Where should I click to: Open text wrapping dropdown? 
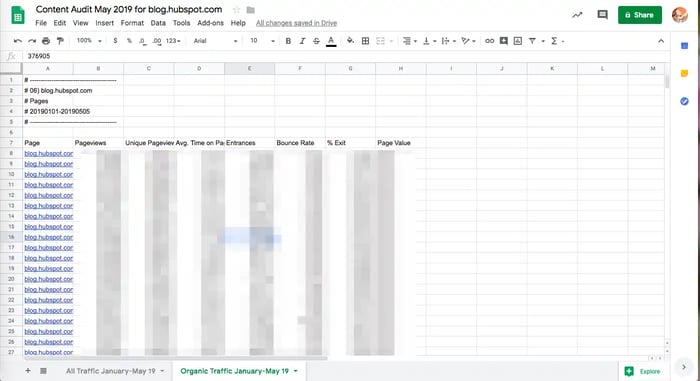(448, 41)
